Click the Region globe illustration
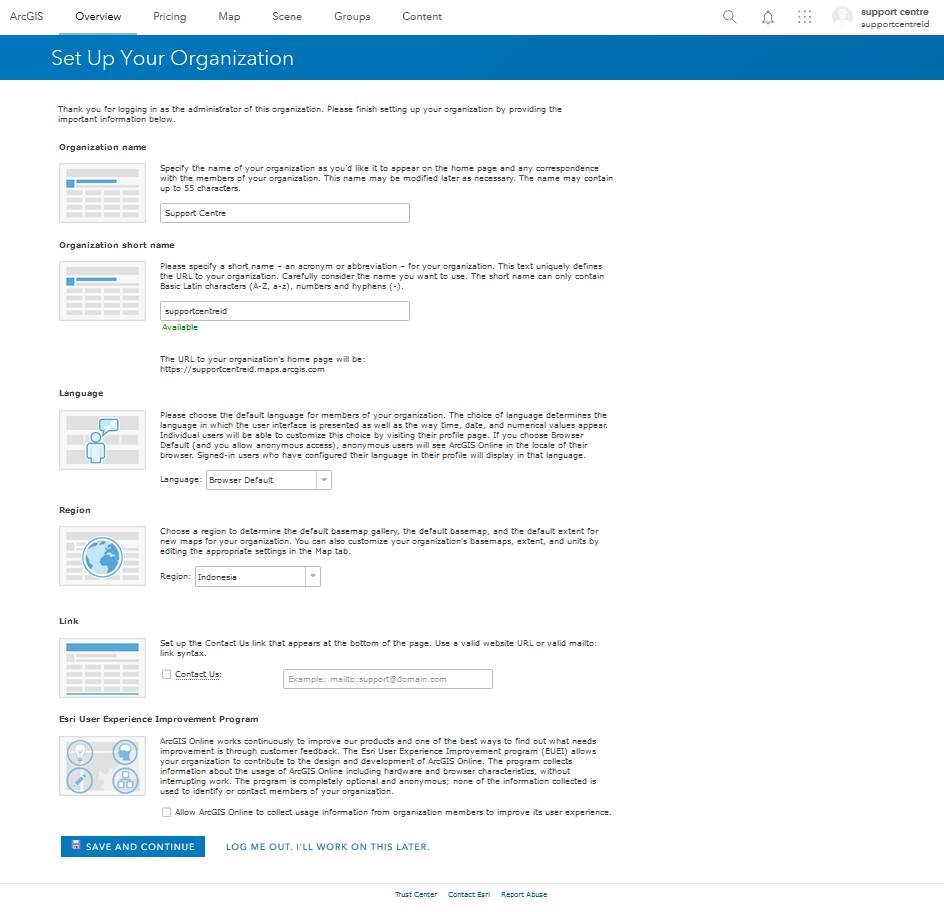This screenshot has width=944, height=912. (102, 556)
